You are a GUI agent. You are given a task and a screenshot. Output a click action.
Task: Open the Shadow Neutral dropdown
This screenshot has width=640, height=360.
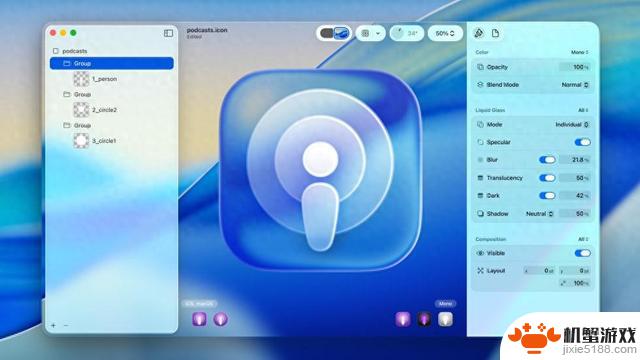(x=540, y=213)
